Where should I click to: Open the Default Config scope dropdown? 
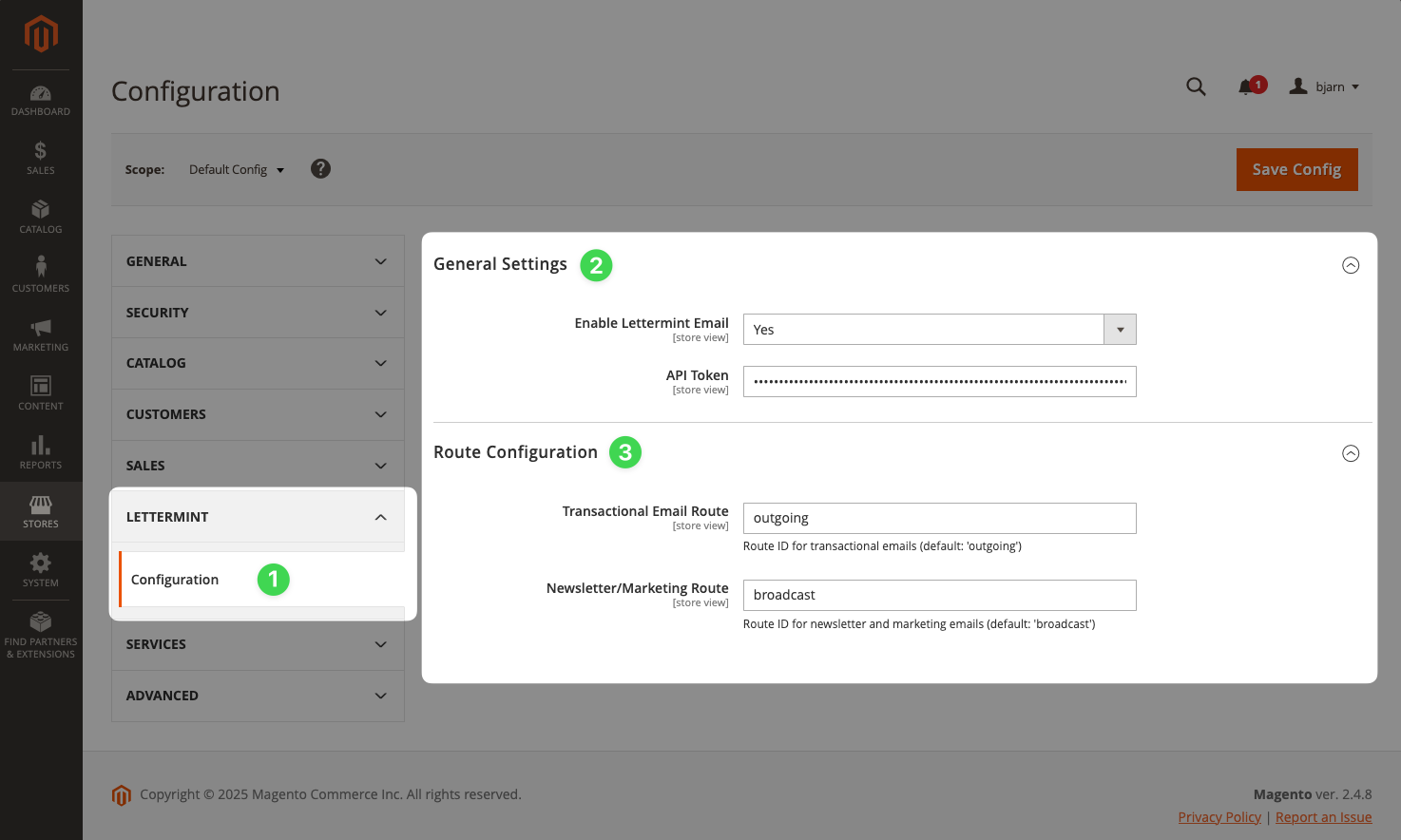coord(237,170)
